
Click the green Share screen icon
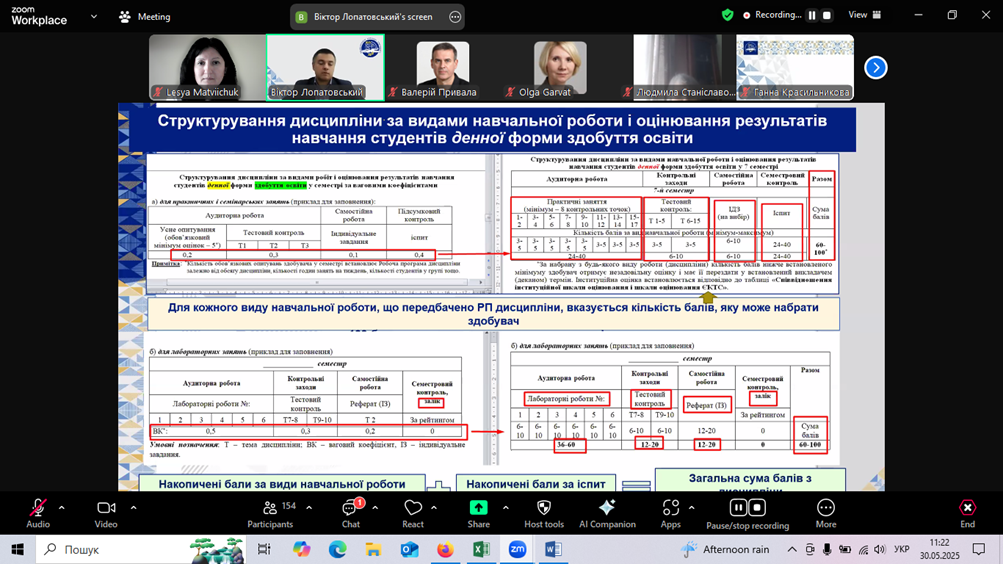[478, 508]
